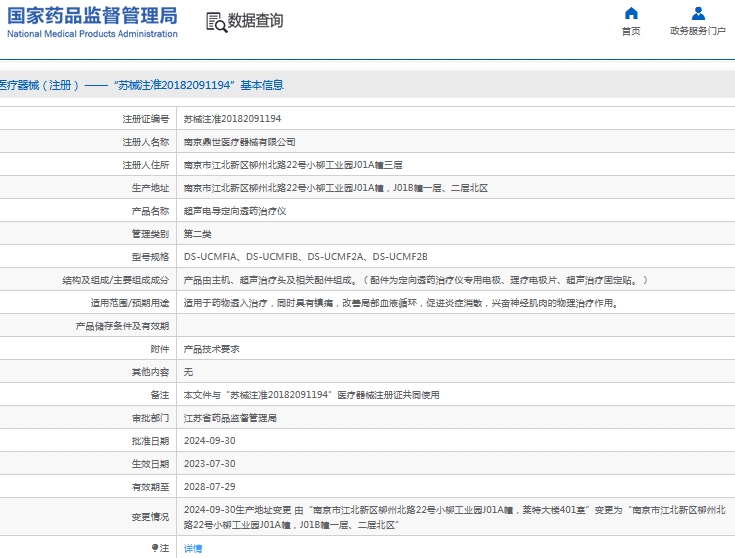The width and height of the screenshot is (735, 558).
Task: Select model value DS-UCMFIA、DS-UCMFIB
Action: click(x=306, y=256)
